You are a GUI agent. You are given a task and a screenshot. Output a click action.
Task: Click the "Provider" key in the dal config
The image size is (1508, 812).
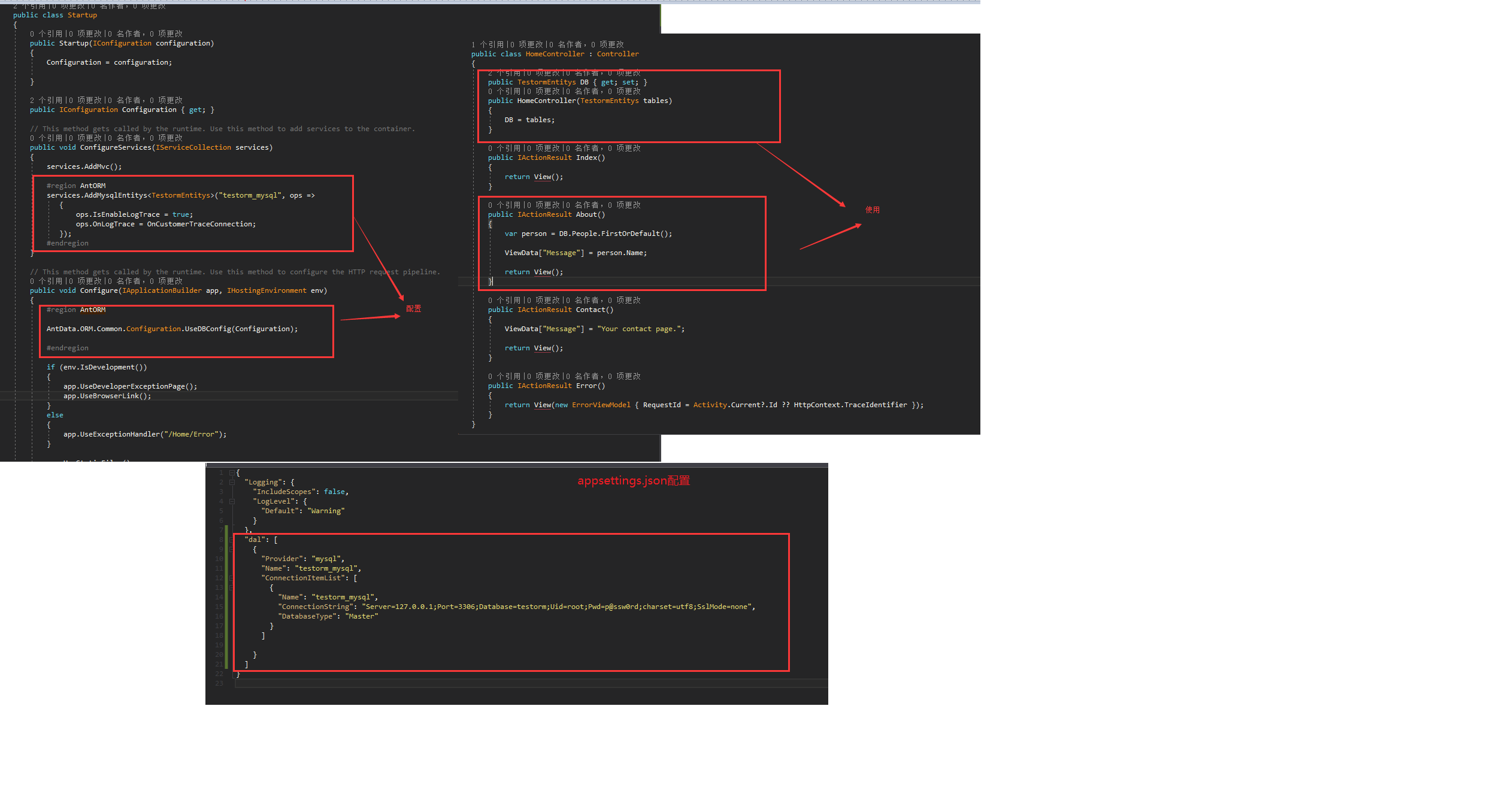pos(281,559)
